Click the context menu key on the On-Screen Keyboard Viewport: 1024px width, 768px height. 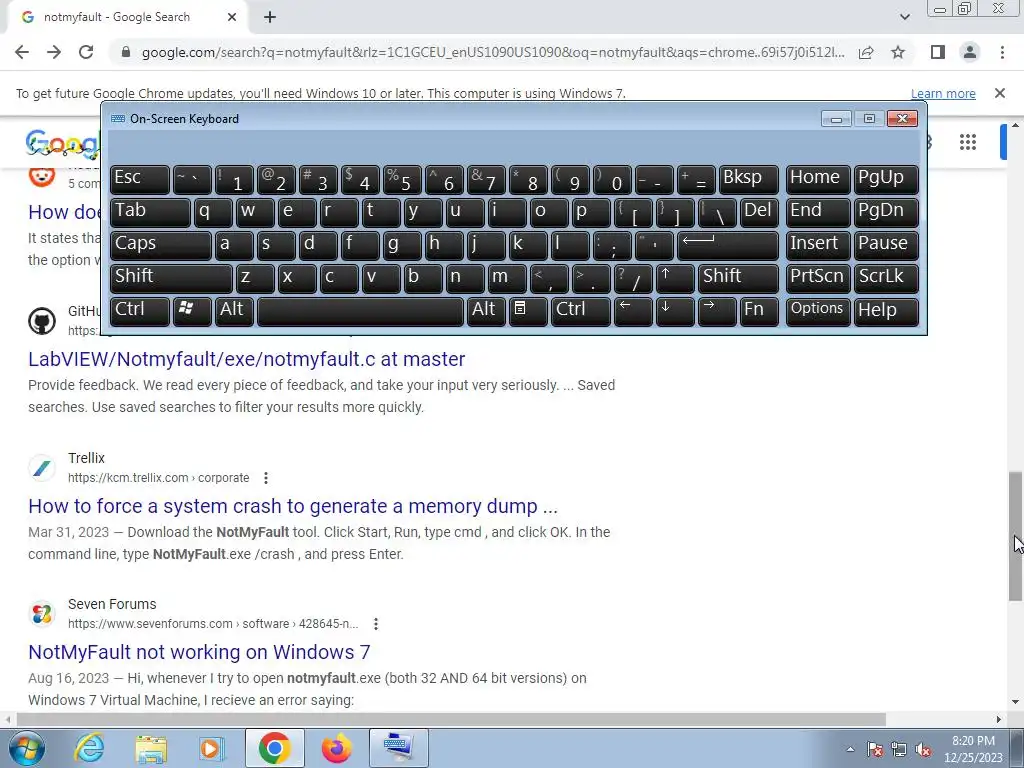point(528,310)
